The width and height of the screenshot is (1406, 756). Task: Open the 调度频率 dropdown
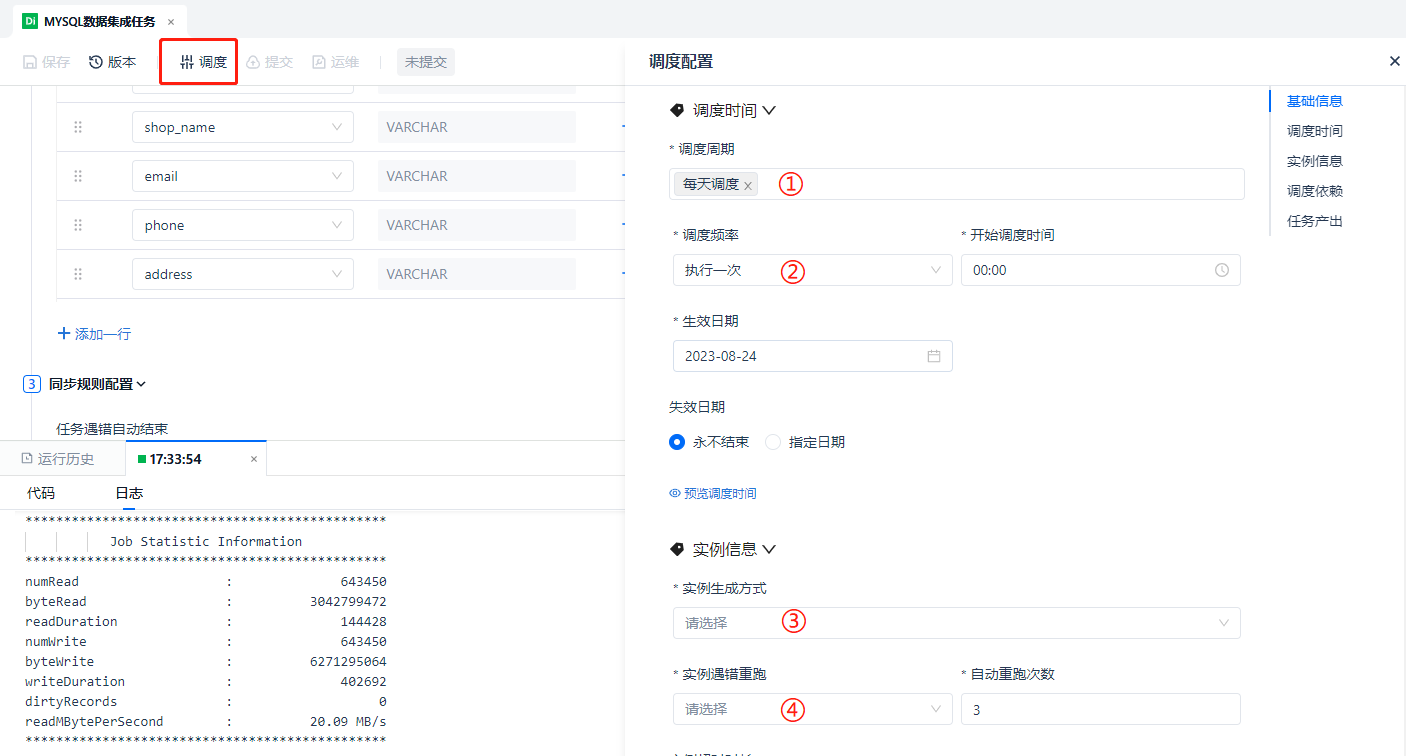coord(811,270)
